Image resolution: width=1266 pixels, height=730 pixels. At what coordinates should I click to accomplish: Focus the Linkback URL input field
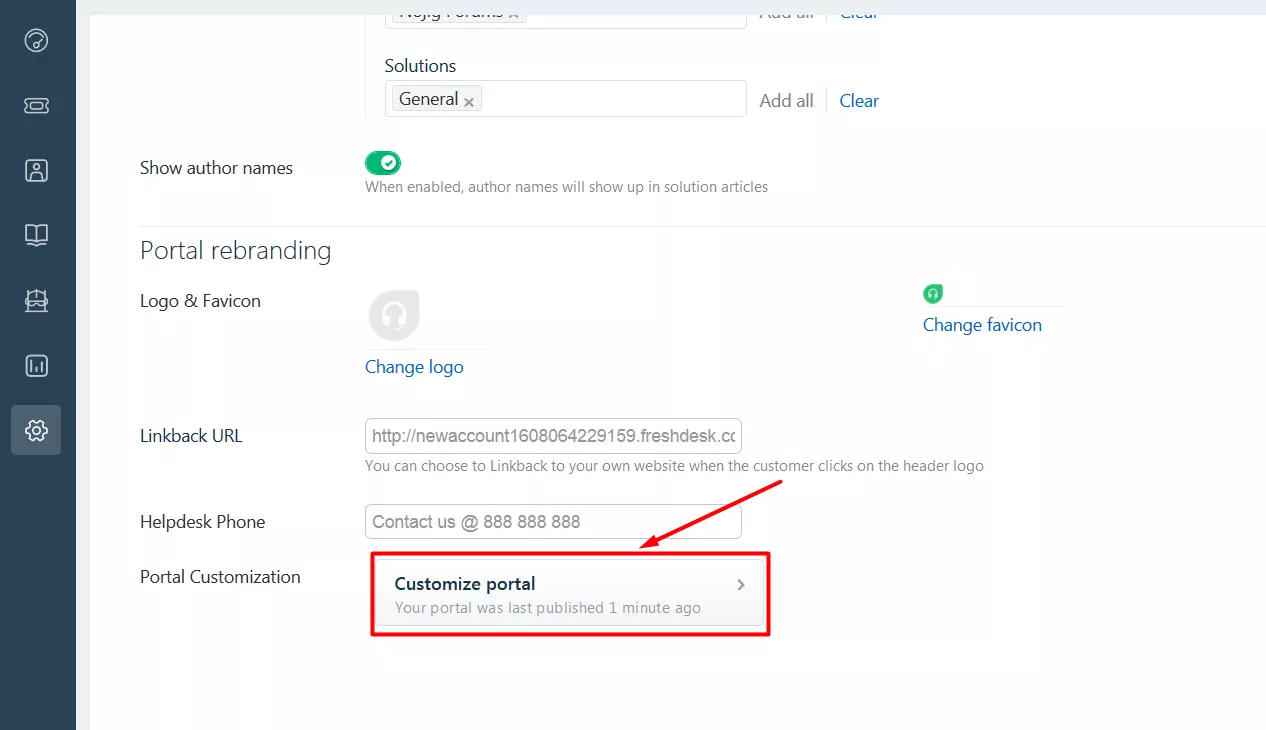click(553, 436)
